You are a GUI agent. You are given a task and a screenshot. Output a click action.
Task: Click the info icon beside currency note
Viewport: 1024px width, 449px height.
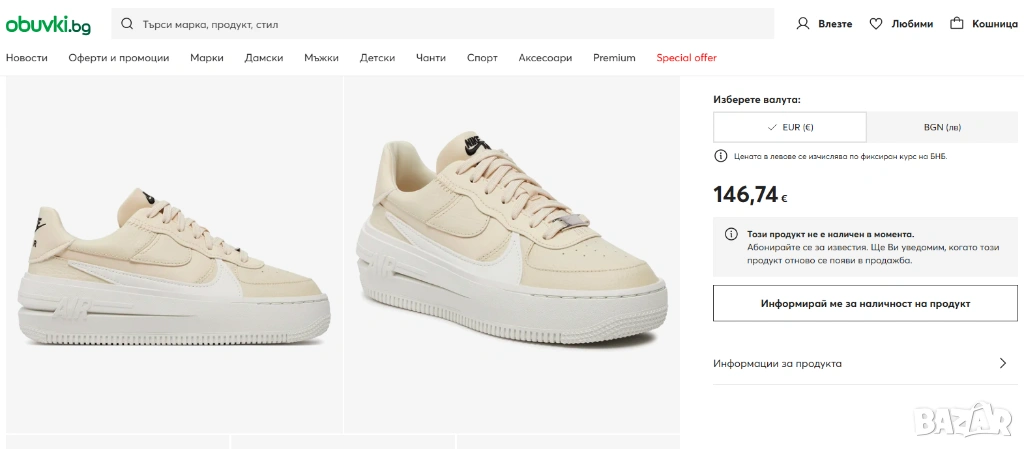[x=720, y=156]
